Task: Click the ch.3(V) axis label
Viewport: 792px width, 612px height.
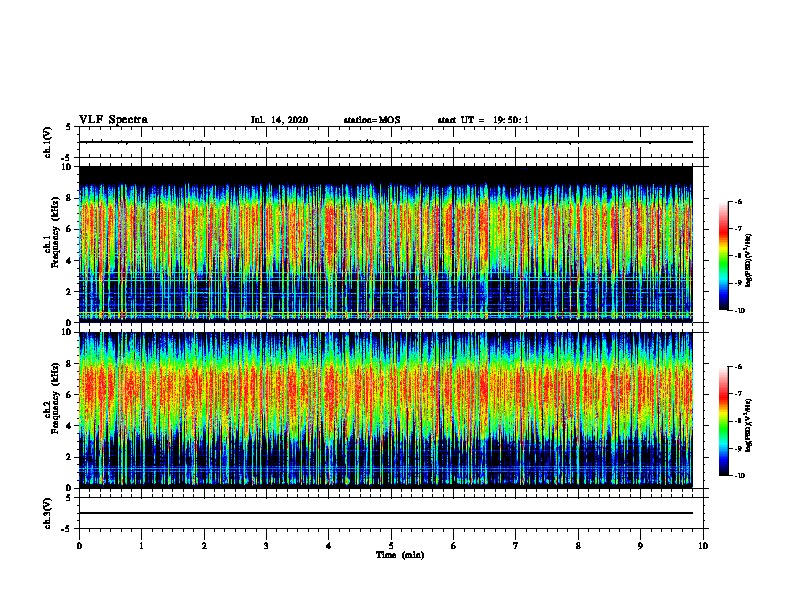Action: [x=48, y=513]
